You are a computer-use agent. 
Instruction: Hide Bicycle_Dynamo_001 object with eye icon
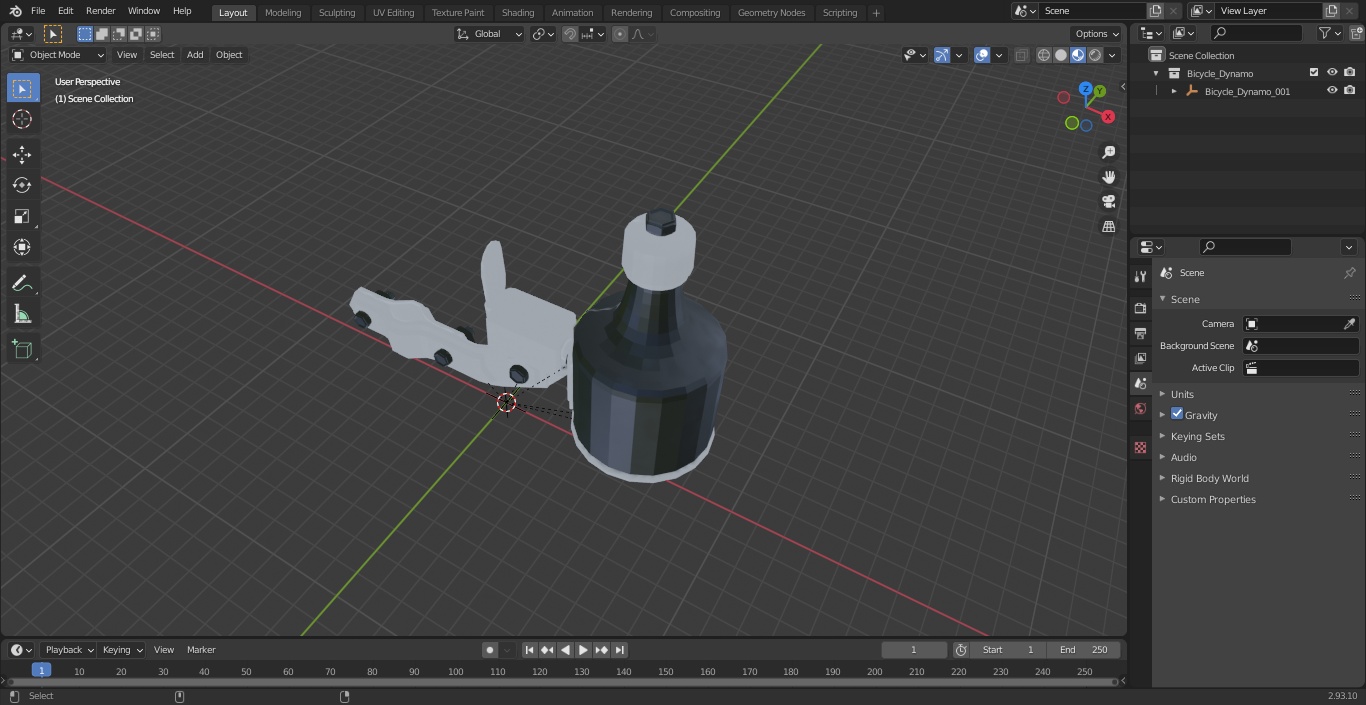(1331, 91)
